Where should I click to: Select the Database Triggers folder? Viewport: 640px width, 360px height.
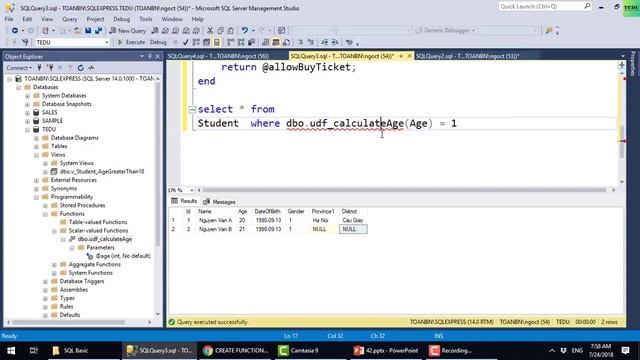82,282
